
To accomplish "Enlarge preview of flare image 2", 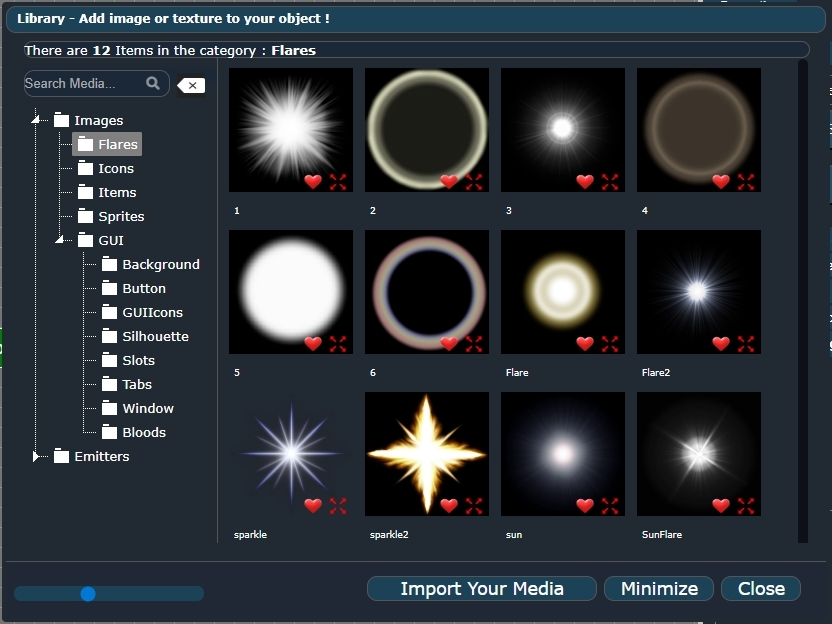I will coord(474,182).
